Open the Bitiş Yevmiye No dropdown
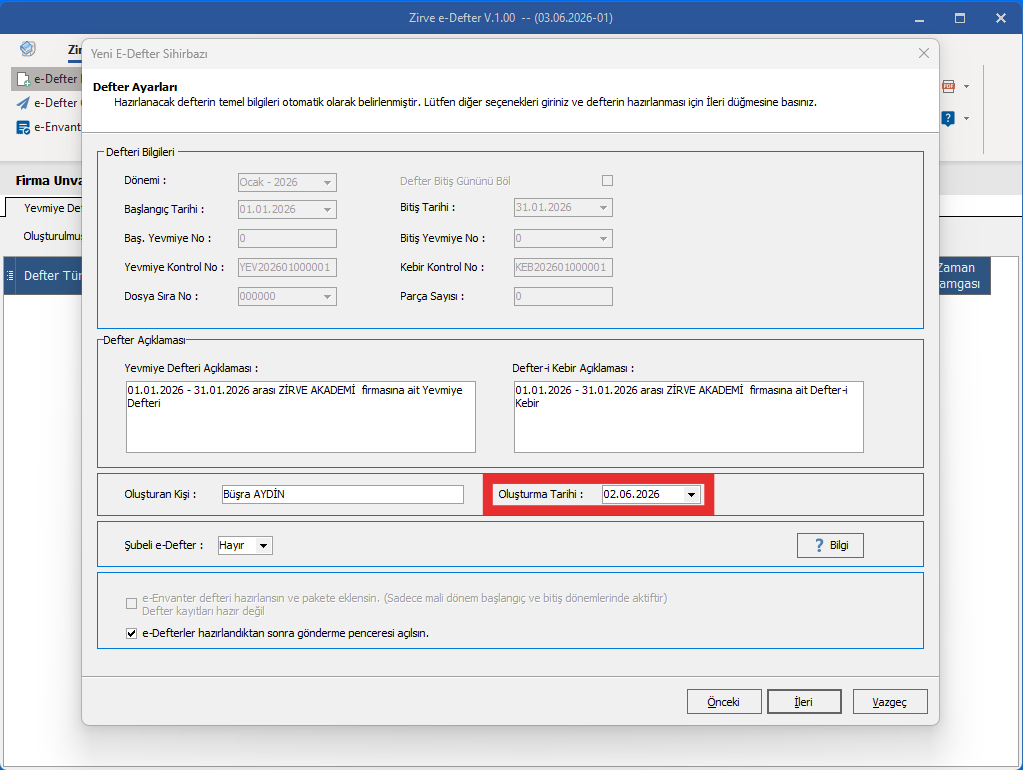This screenshot has height=770, width=1023. point(603,239)
